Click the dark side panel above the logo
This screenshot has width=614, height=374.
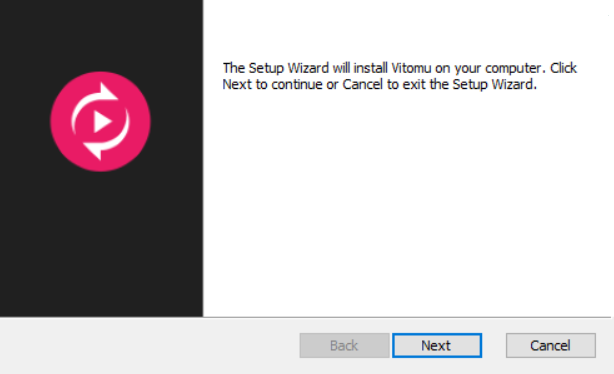click(x=101, y=35)
